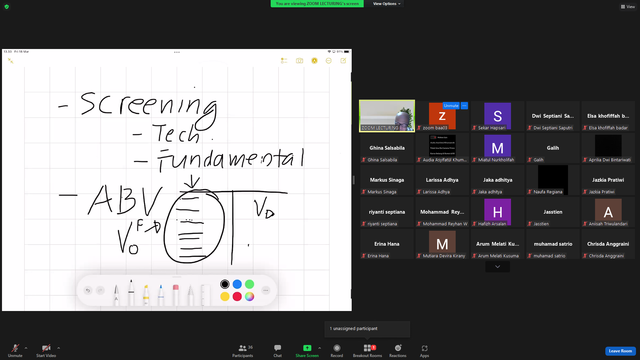Pick the red color swatch
Image resolution: width=640 pixels, height=360 pixels.
(x=237, y=296)
